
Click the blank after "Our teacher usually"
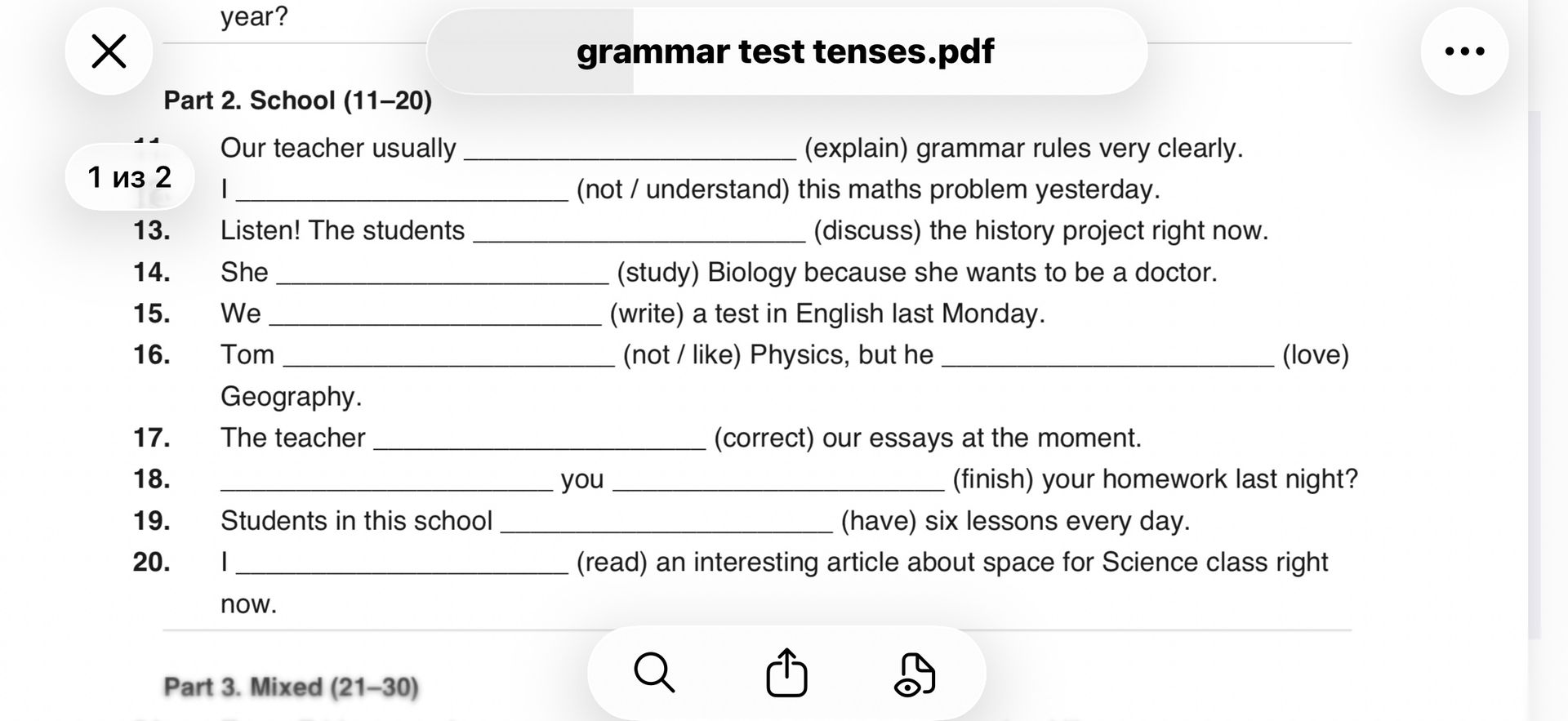[x=630, y=151]
